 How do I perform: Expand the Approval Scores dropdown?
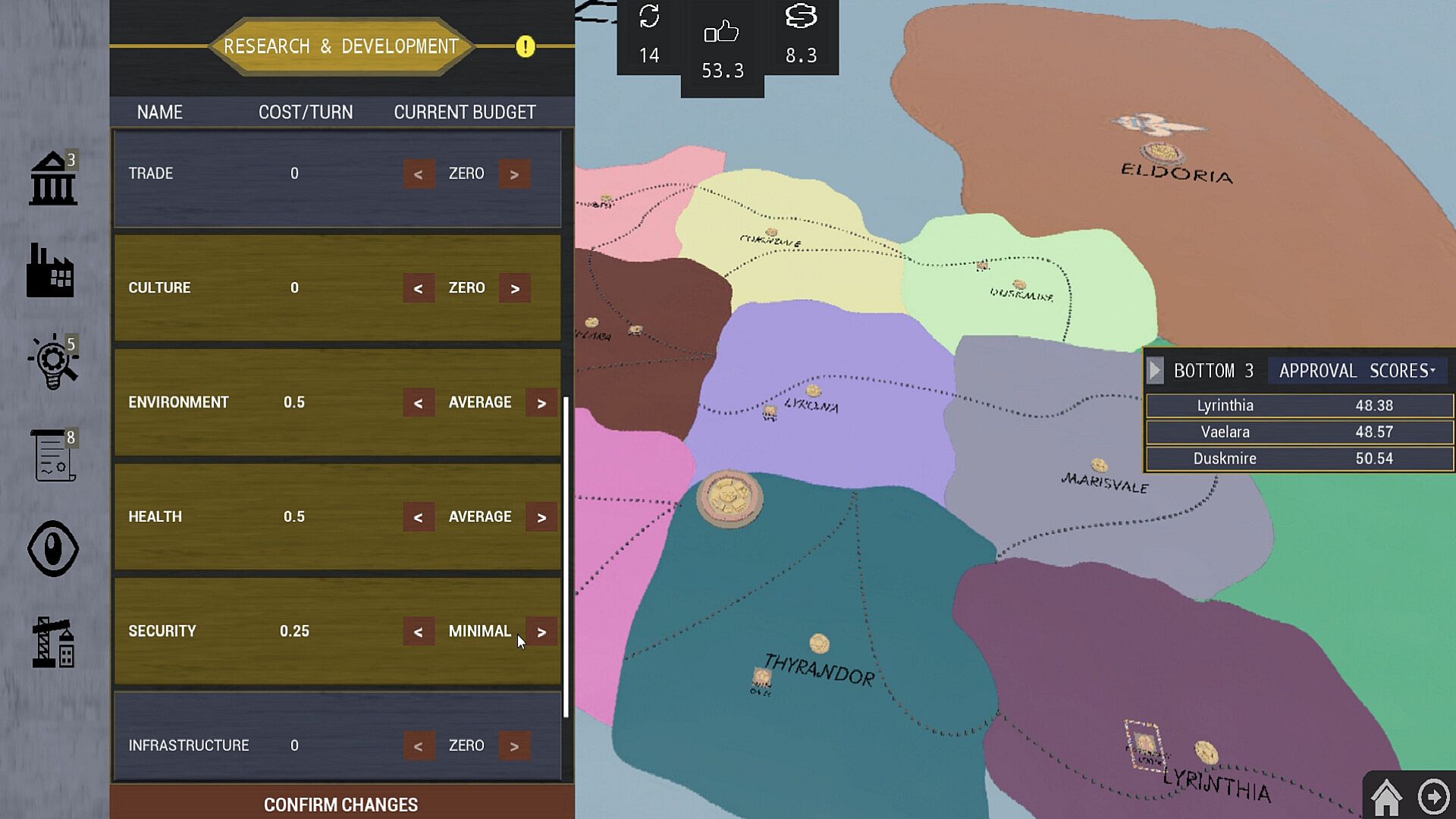pyautogui.click(x=1357, y=371)
